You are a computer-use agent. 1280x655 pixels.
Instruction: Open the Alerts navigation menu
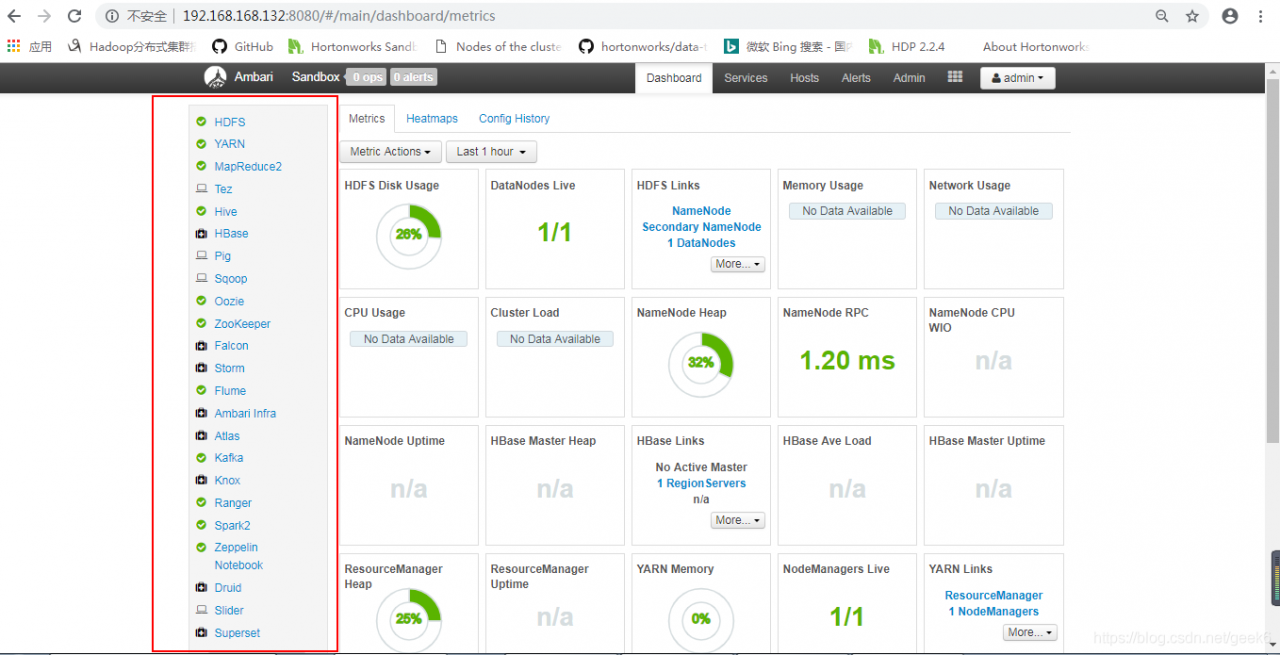pyautogui.click(x=856, y=78)
